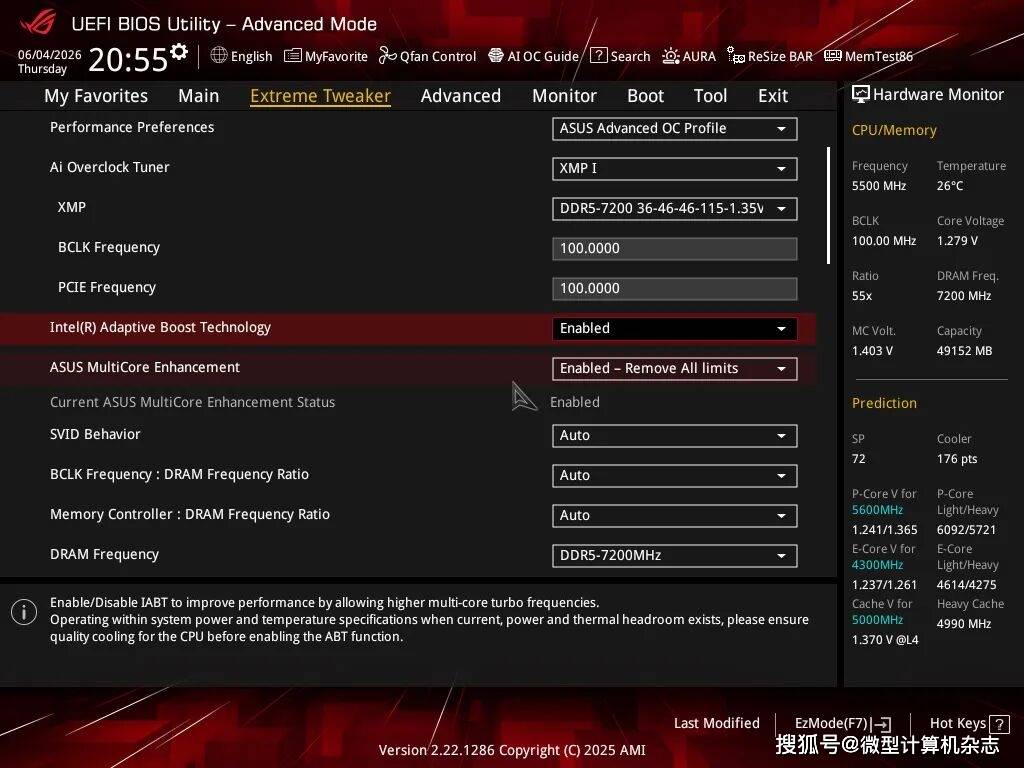The height and width of the screenshot is (768, 1024).
Task: Launch AI OC Guide icon
Action: 496,56
